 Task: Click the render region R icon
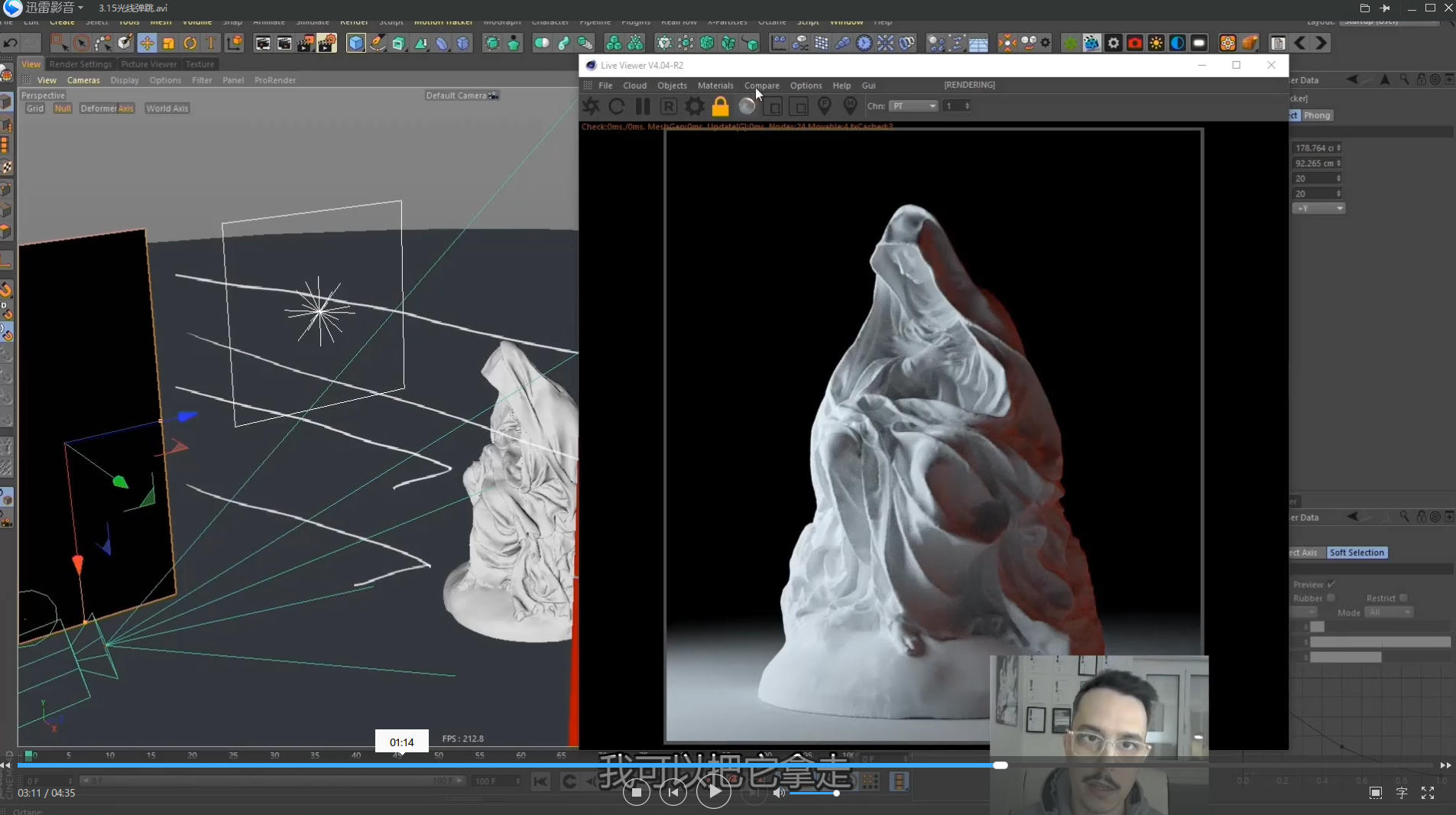[668, 106]
